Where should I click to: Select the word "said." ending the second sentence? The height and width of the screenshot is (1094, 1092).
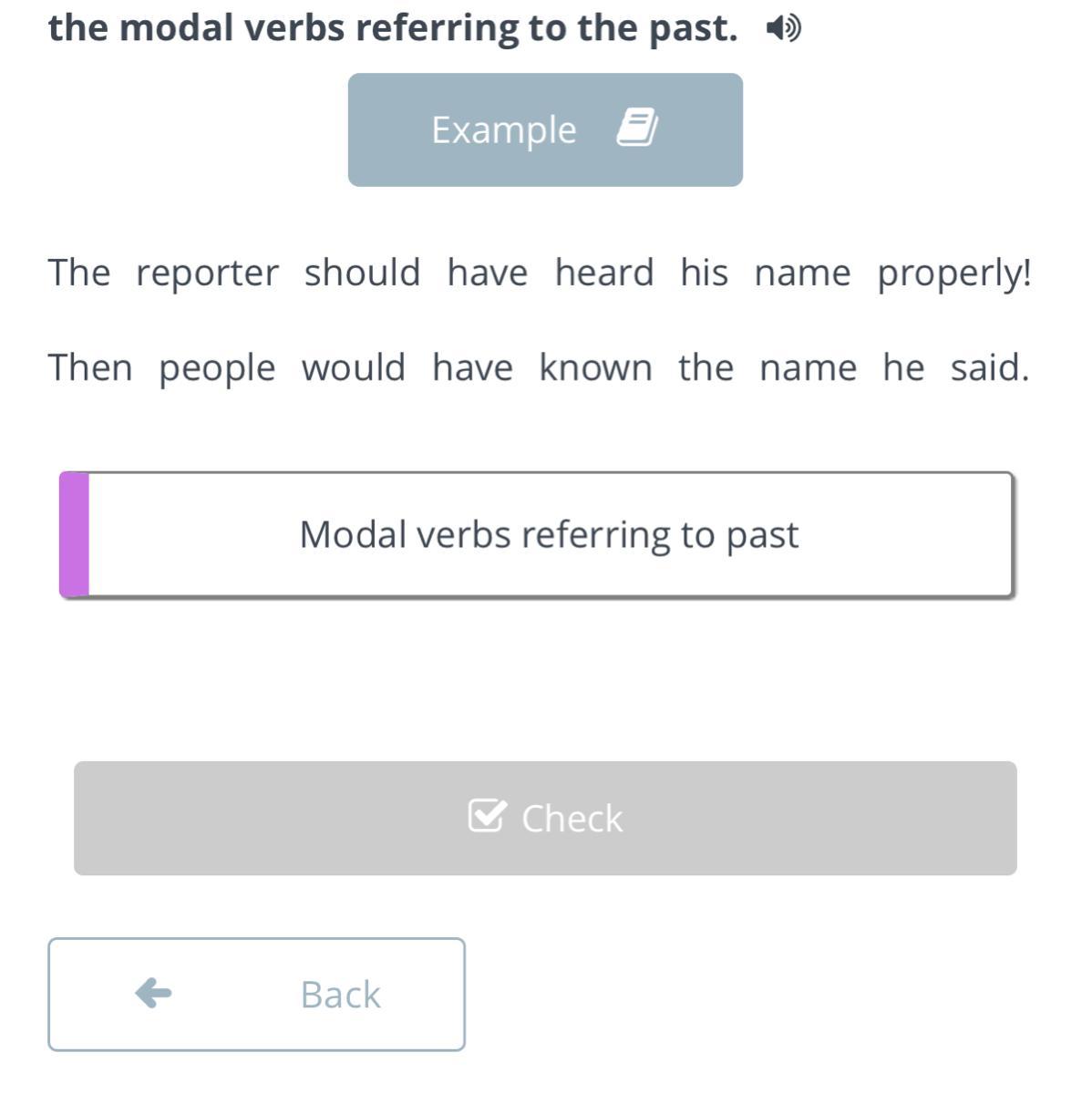point(990,368)
